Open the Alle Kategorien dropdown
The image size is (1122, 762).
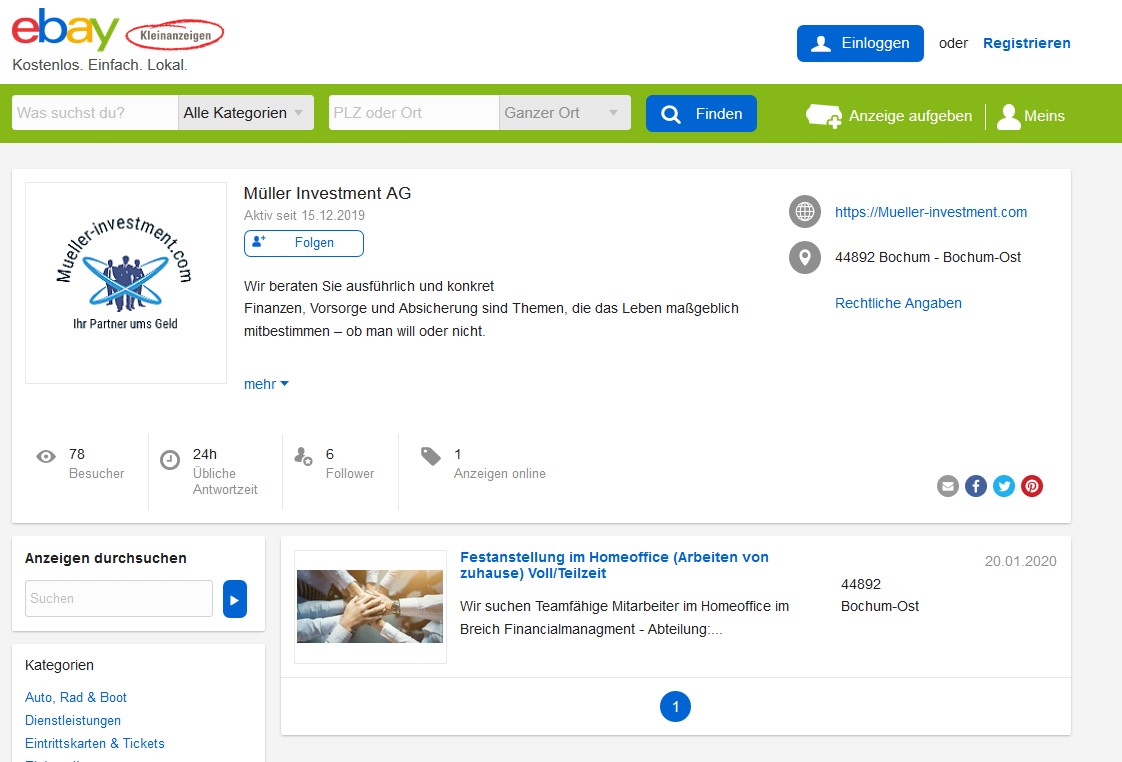tap(245, 113)
